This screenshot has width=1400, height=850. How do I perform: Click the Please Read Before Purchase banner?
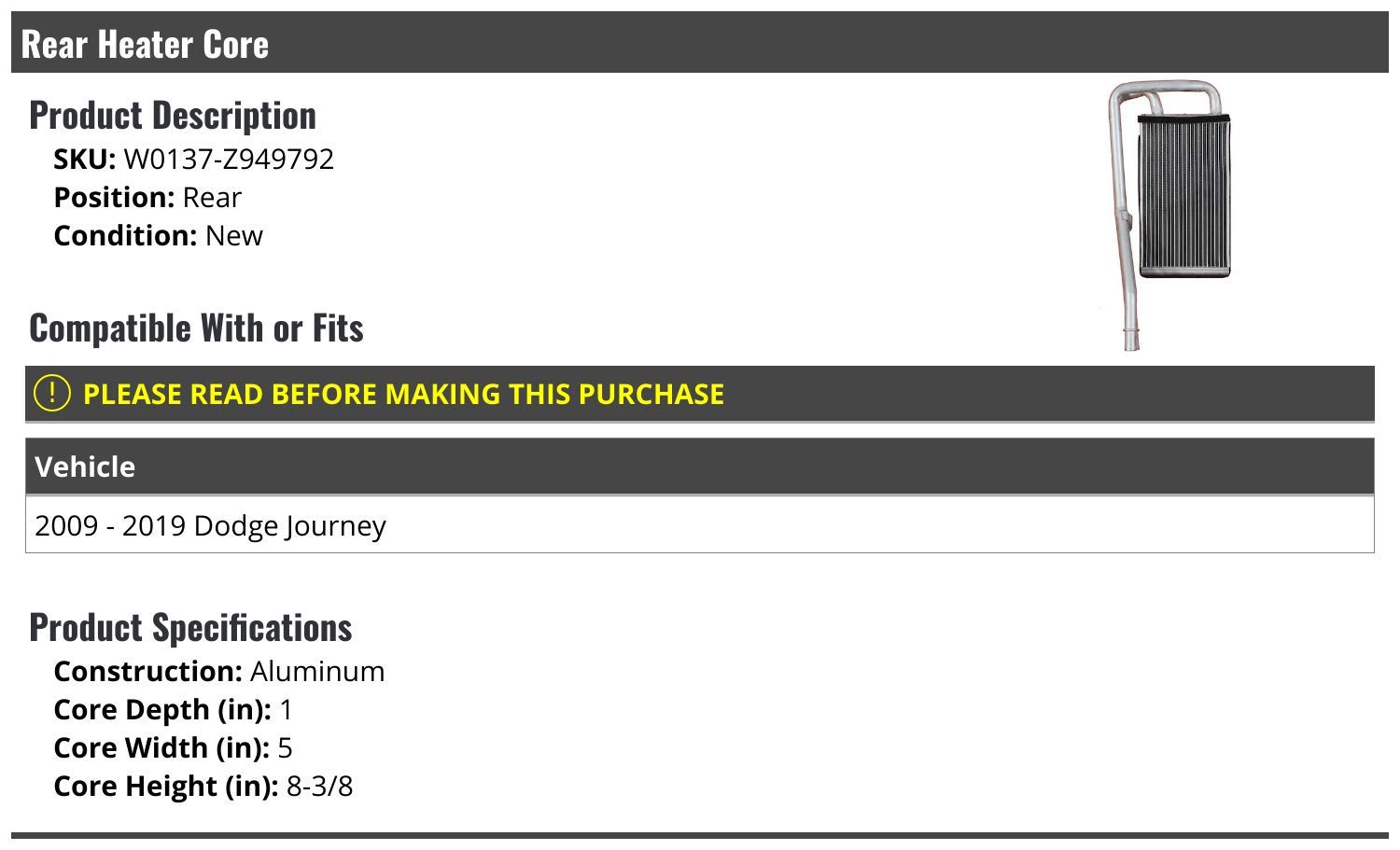coord(700,394)
